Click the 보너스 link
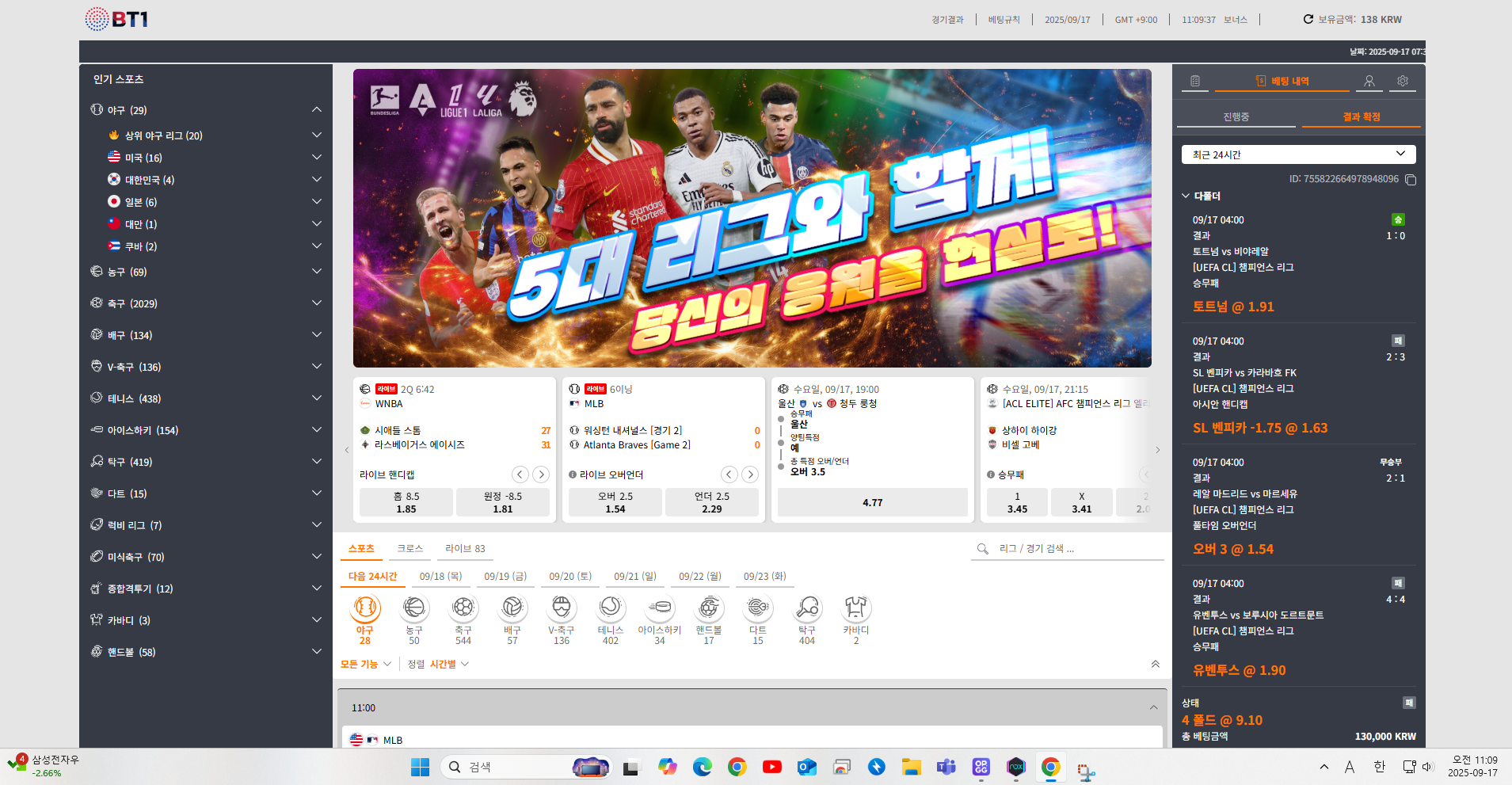 pos(1235,20)
